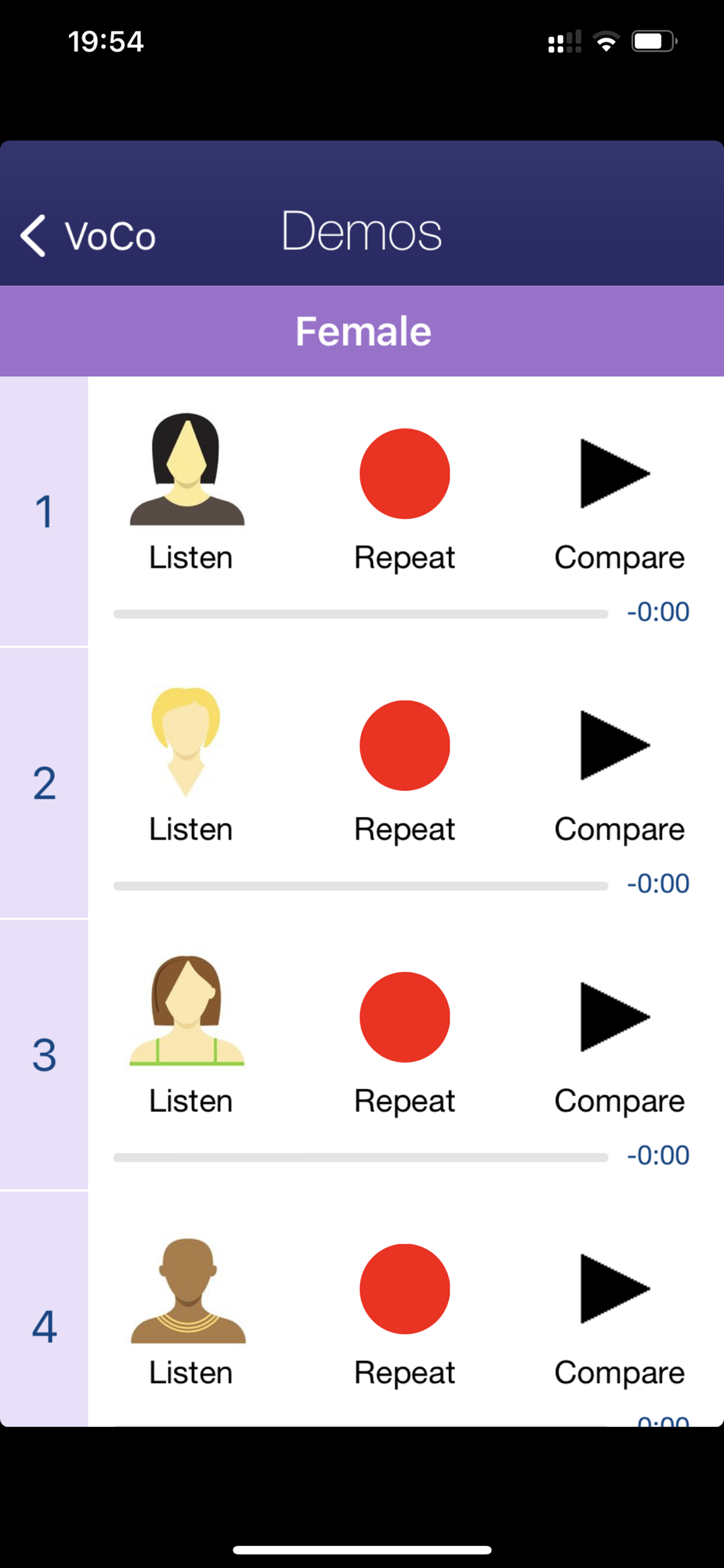Click the progress bar of demo 1
The image size is (724, 1568).
pyautogui.click(x=360, y=614)
